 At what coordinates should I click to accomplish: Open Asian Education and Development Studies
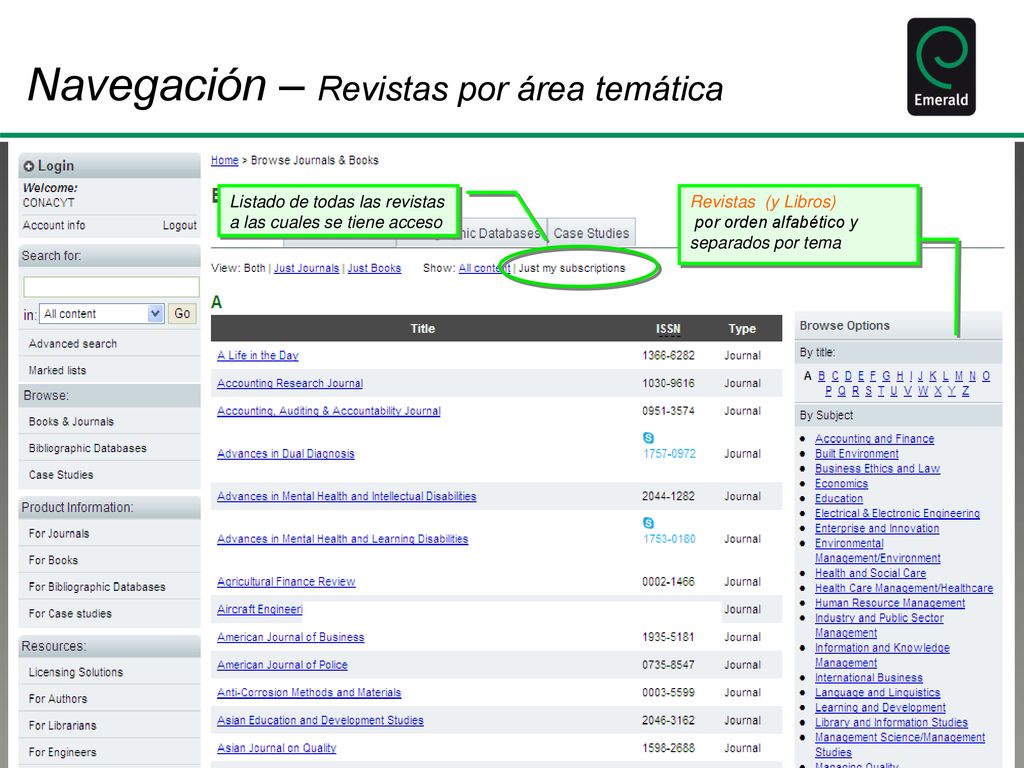tap(320, 720)
